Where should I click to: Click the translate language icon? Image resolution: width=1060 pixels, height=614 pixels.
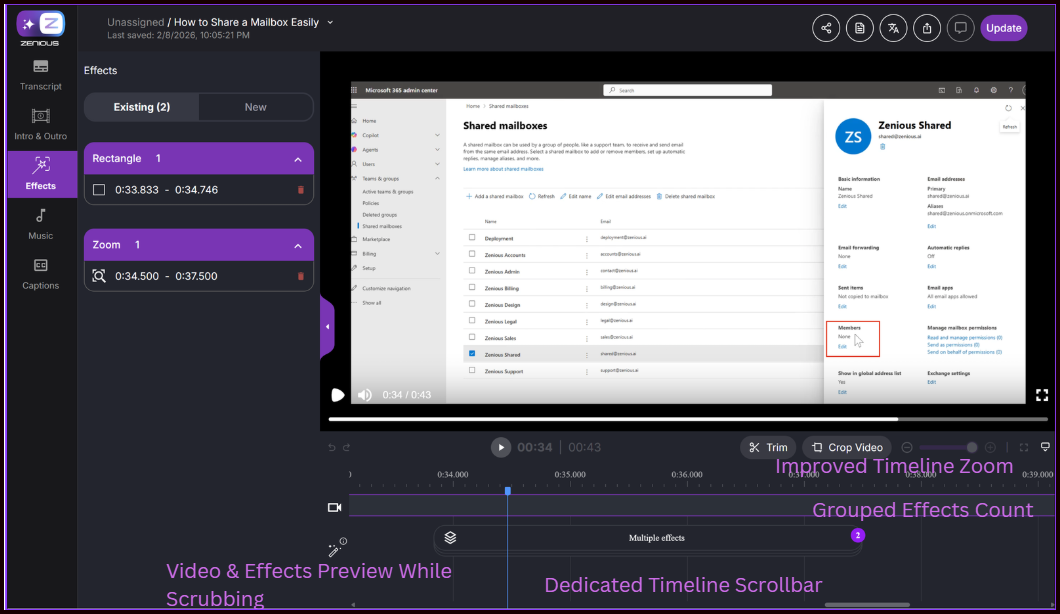coord(893,28)
